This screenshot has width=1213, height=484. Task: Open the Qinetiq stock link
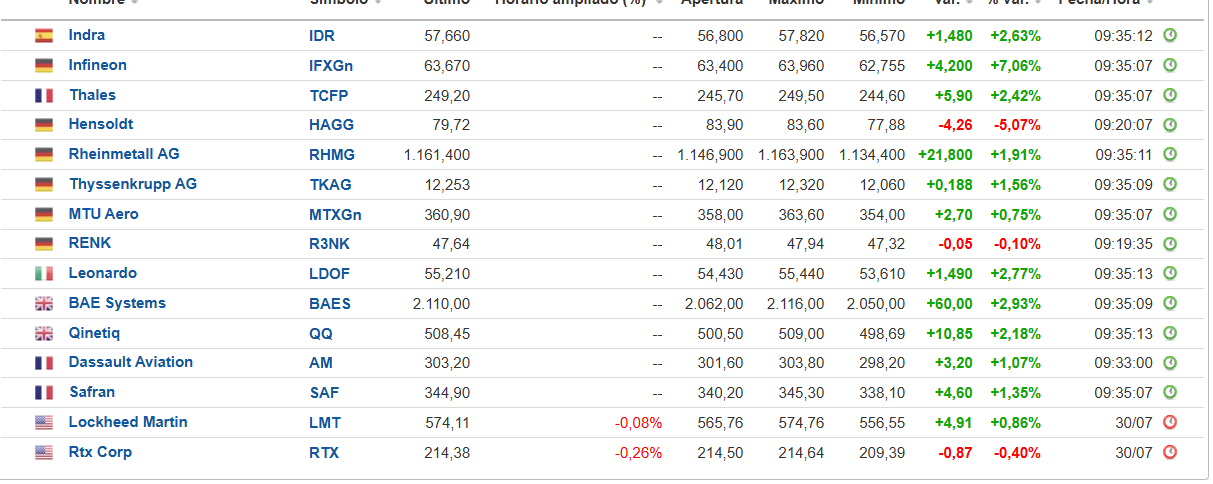coord(94,333)
